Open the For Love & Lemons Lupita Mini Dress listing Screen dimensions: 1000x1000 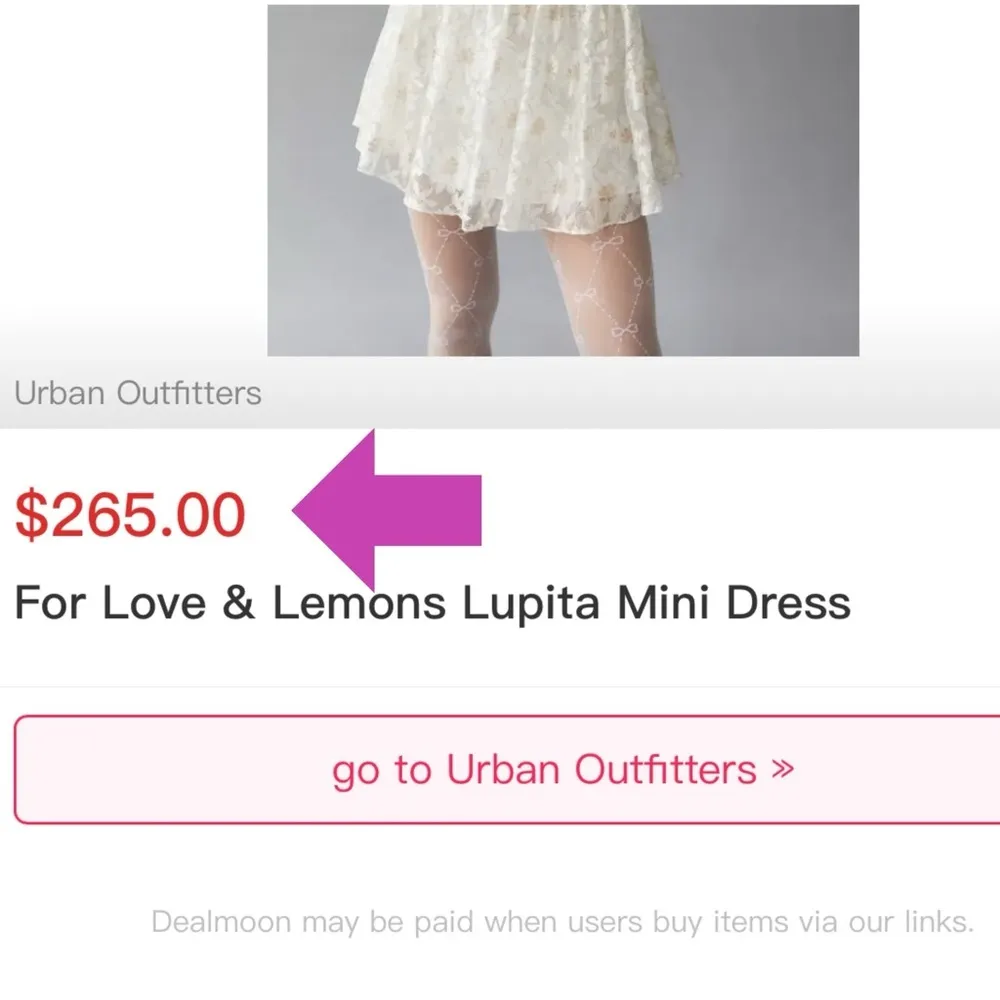tap(432, 601)
